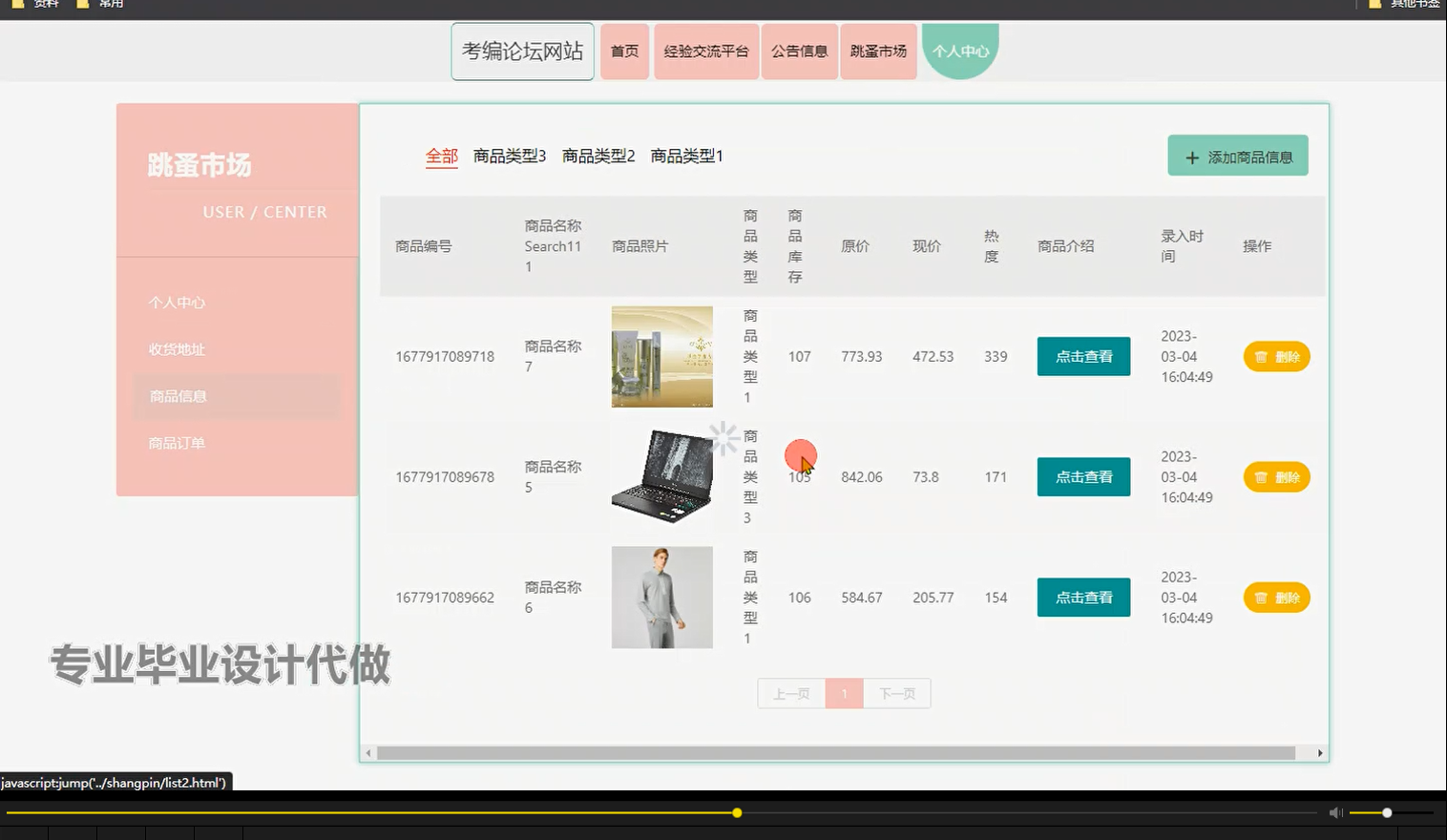Click the laptop product thumbnail
The height and width of the screenshot is (840, 1447).
(x=661, y=474)
